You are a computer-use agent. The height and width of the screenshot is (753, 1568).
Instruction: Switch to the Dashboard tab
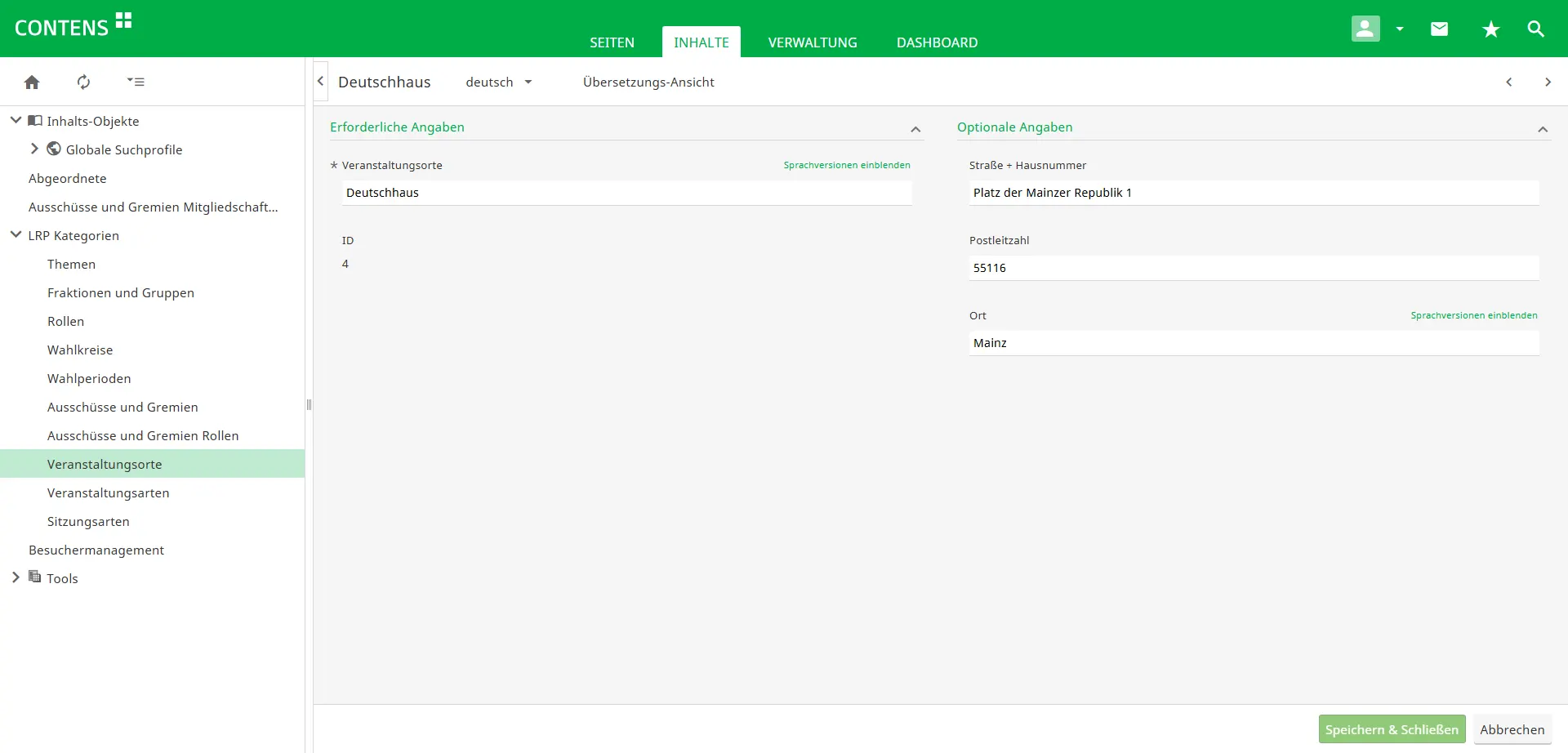[x=937, y=42]
